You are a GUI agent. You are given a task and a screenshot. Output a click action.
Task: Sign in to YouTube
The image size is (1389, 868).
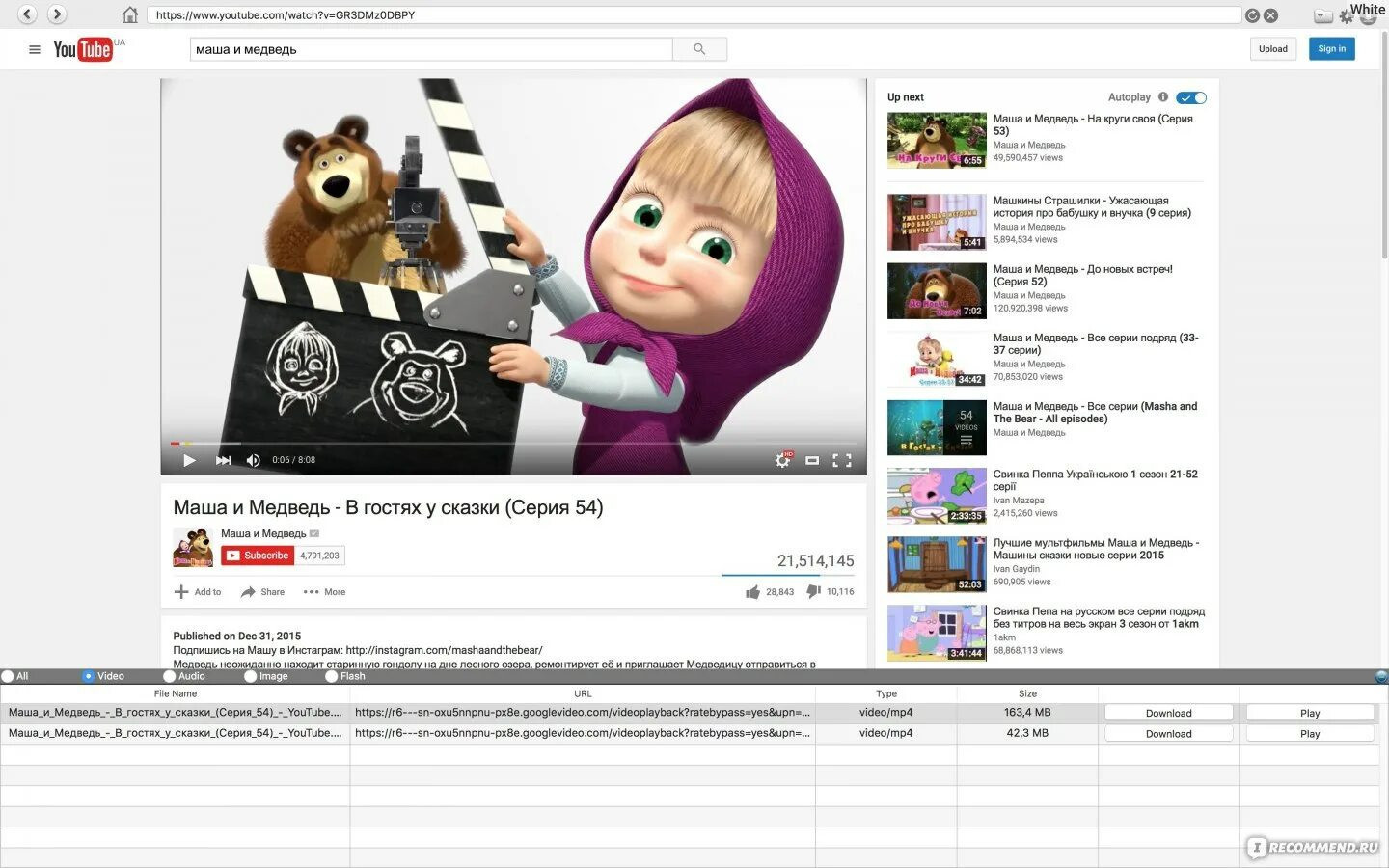(x=1332, y=49)
